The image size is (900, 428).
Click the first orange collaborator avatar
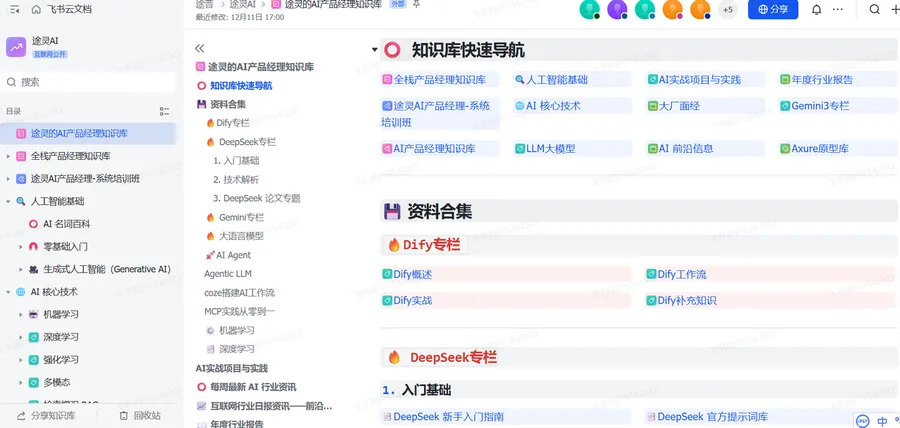pyautogui.click(x=672, y=9)
